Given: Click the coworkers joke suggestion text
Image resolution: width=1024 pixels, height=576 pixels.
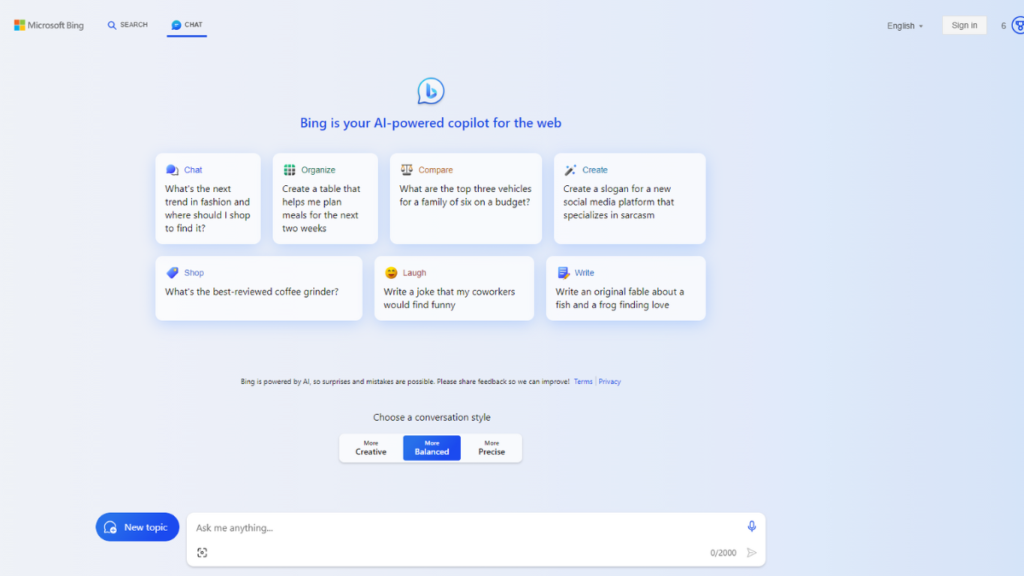Looking at the screenshot, I should tap(449, 298).
